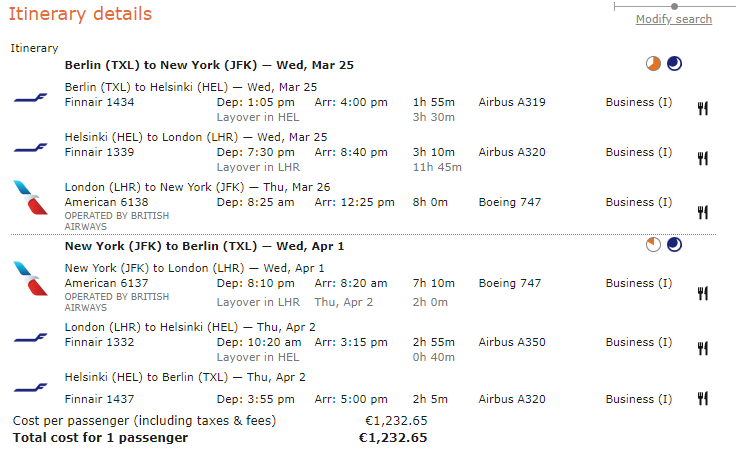Click the meal icon for American 6138

click(703, 212)
